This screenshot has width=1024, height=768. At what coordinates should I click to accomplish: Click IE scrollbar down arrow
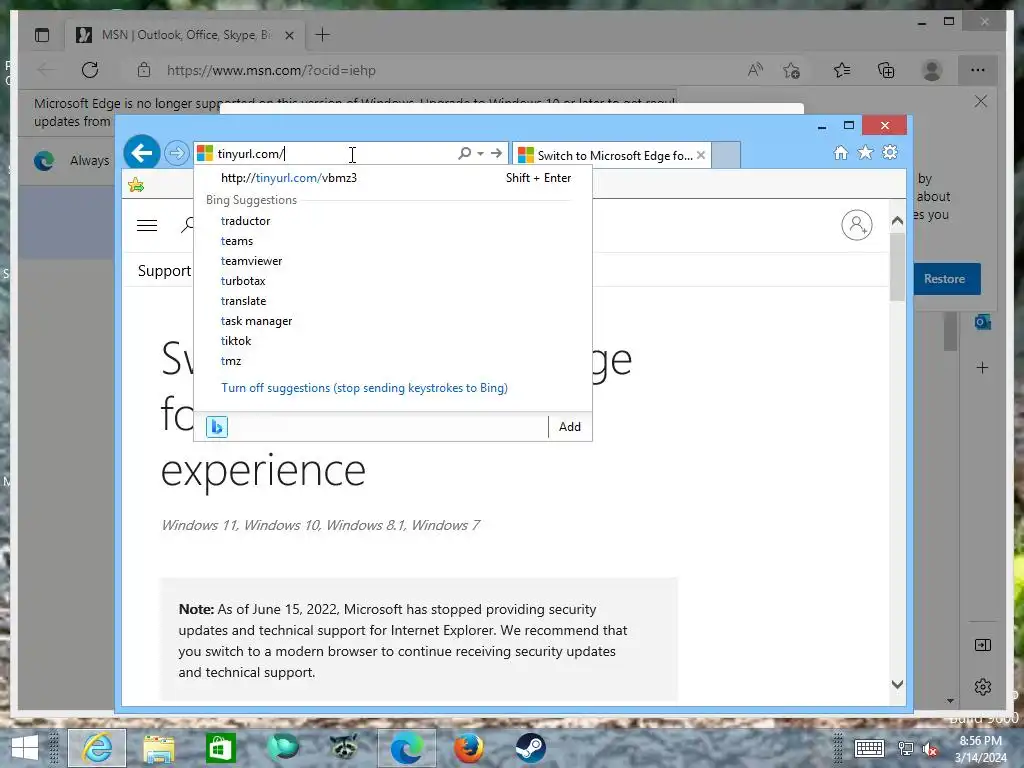tap(897, 684)
